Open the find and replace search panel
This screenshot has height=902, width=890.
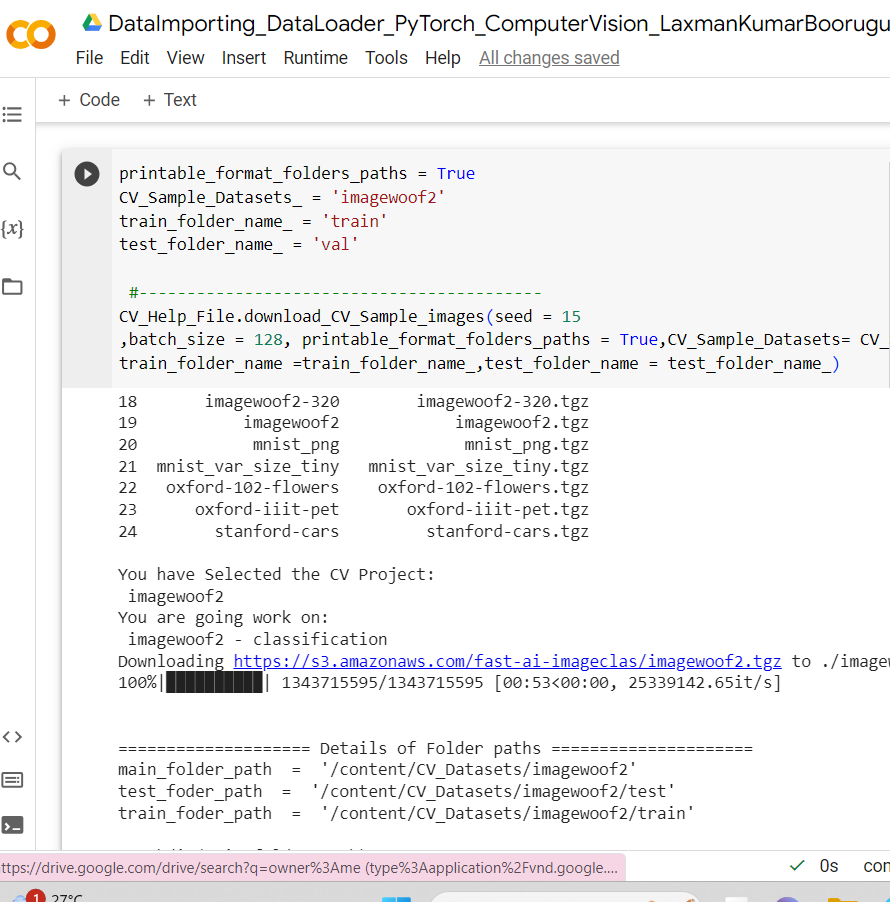(x=12, y=171)
